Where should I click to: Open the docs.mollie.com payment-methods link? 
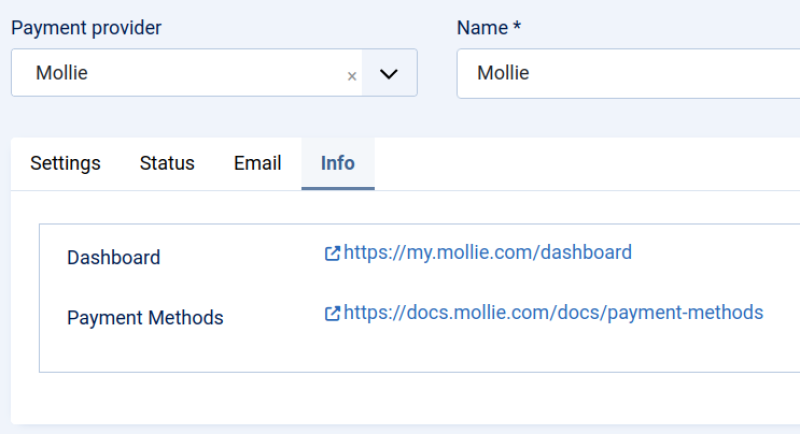554,313
